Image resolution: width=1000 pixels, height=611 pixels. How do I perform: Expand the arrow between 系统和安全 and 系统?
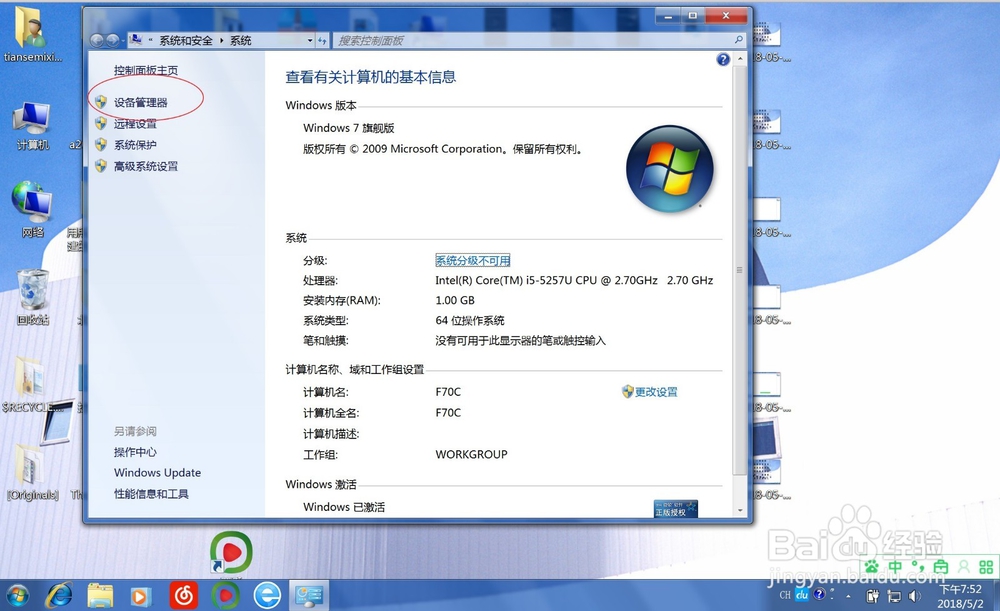point(221,40)
